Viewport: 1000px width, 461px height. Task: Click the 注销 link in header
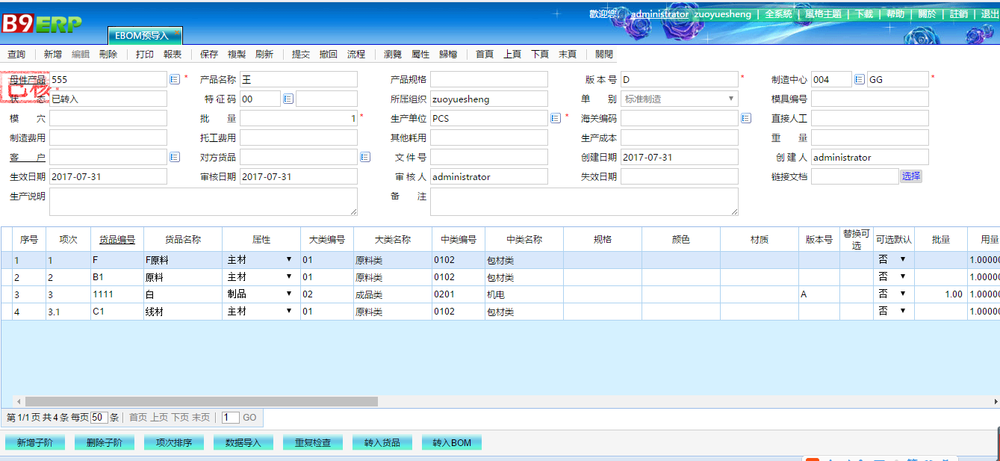pyautogui.click(x=958, y=14)
